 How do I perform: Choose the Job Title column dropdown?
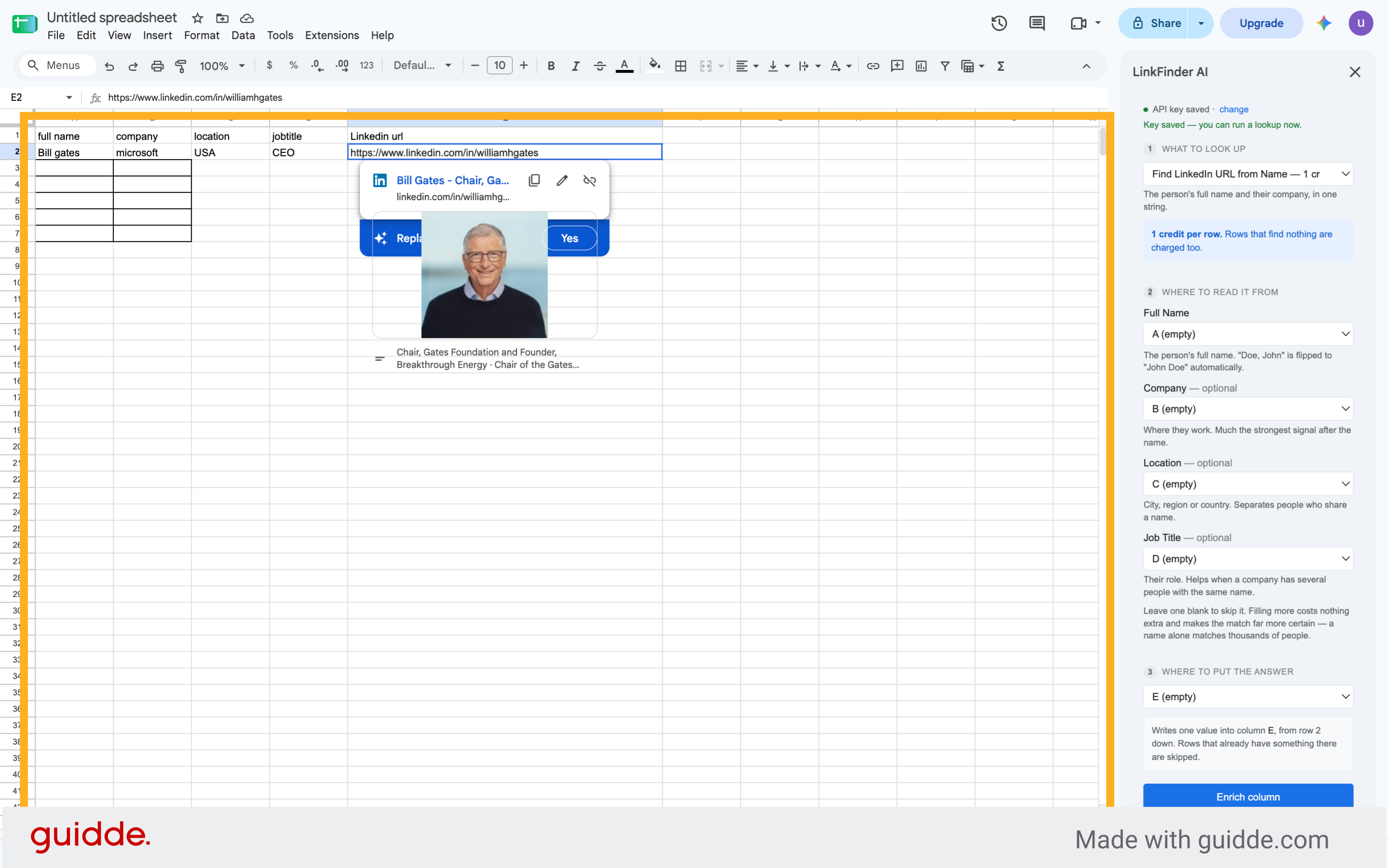1248,559
